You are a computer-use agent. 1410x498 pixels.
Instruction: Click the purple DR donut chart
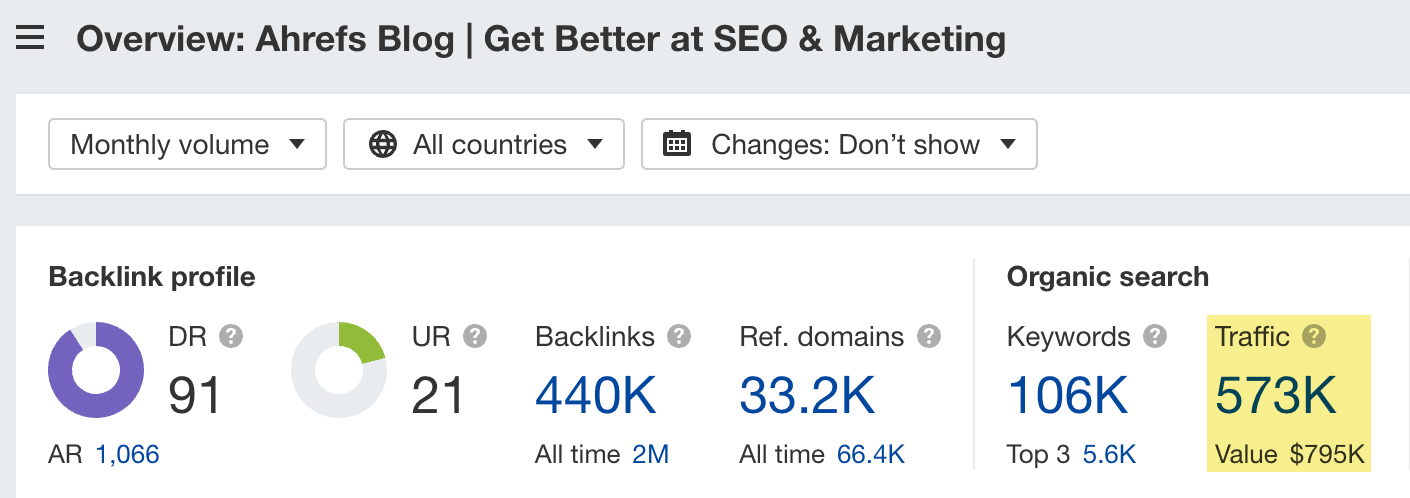(96, 370)
